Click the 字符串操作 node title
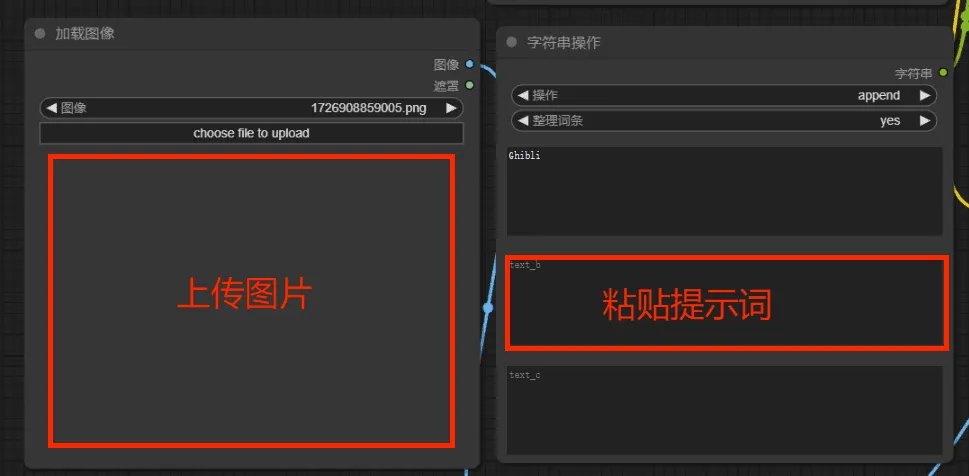969x476 pixels. click(564, 42)
